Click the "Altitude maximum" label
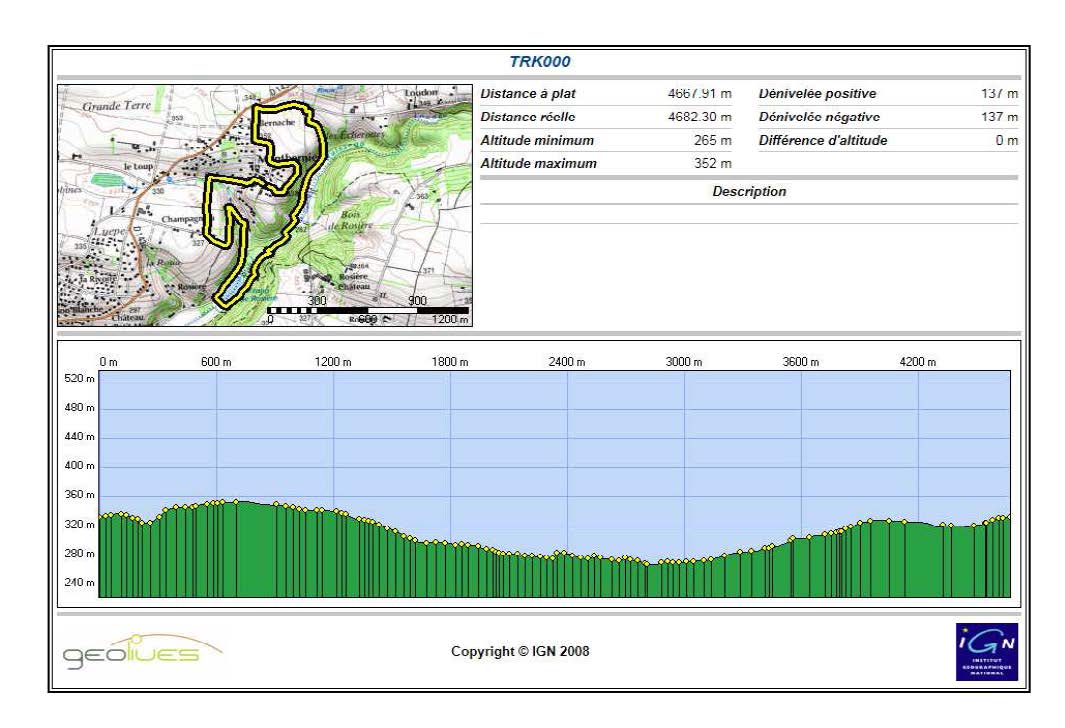 pyautogui.click(x=539, y=164)
